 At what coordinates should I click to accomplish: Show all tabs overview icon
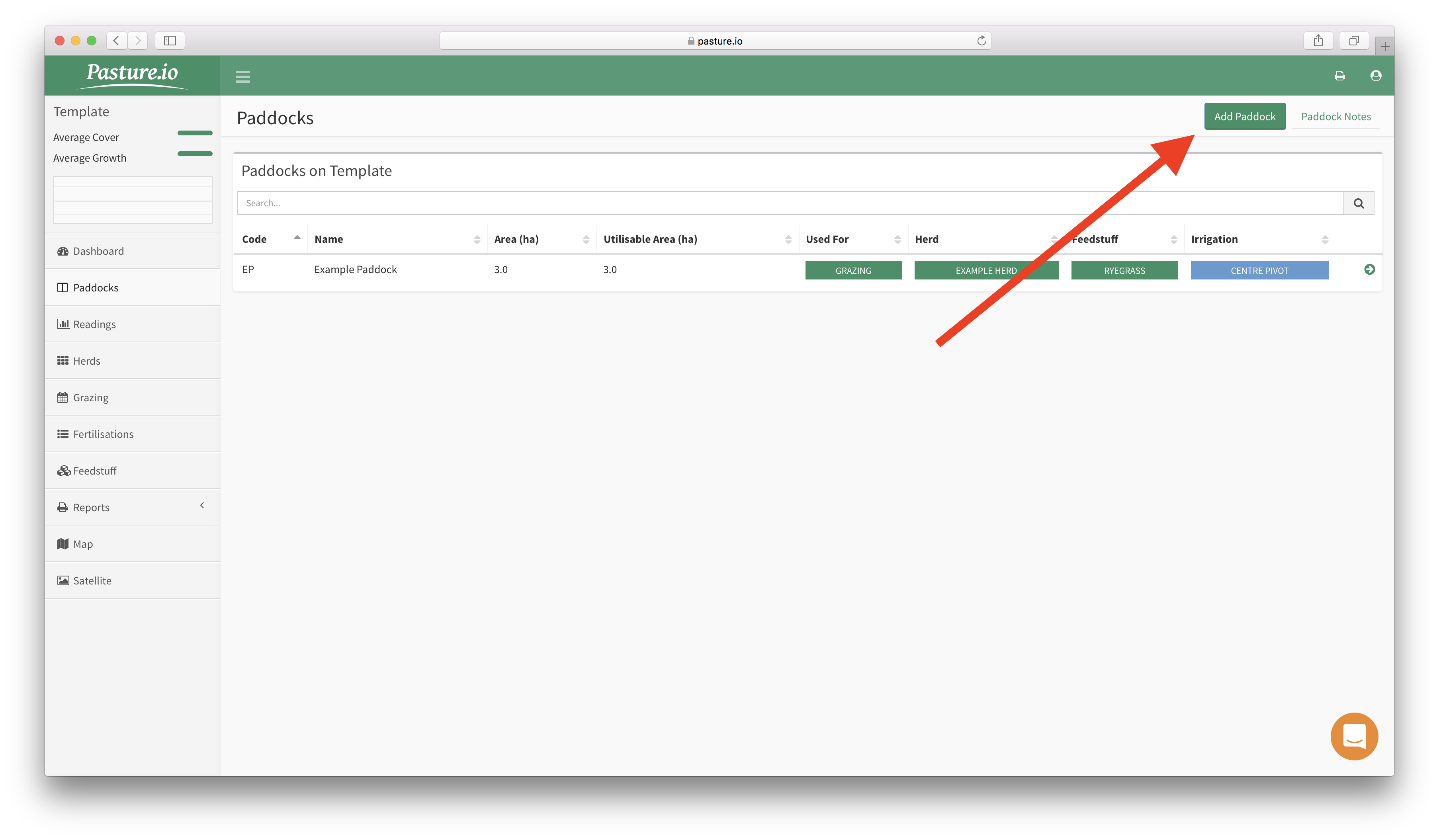pyautogui.click(x=1354, y=41)
